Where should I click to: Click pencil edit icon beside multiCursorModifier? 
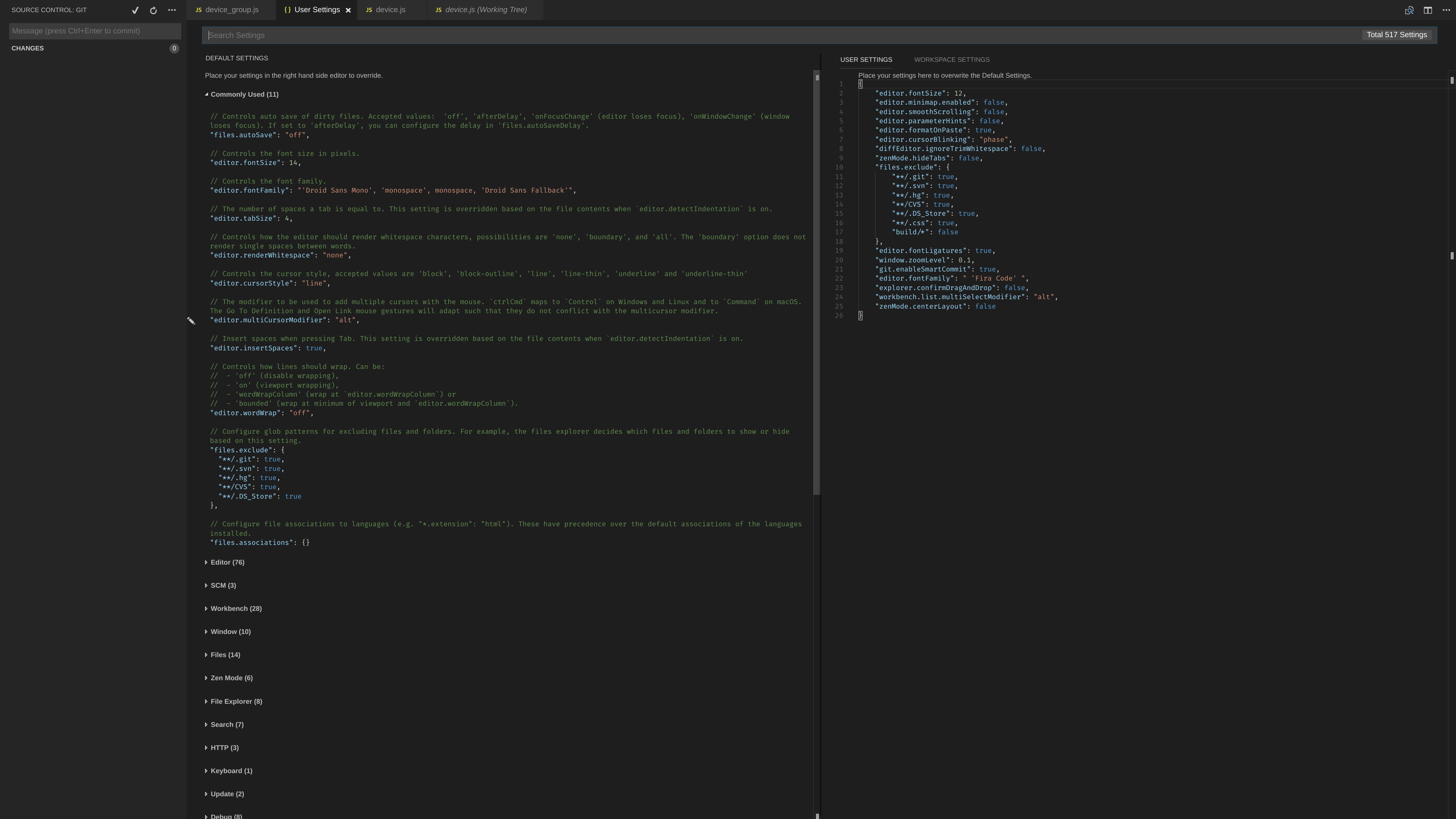tap(191, 321)
